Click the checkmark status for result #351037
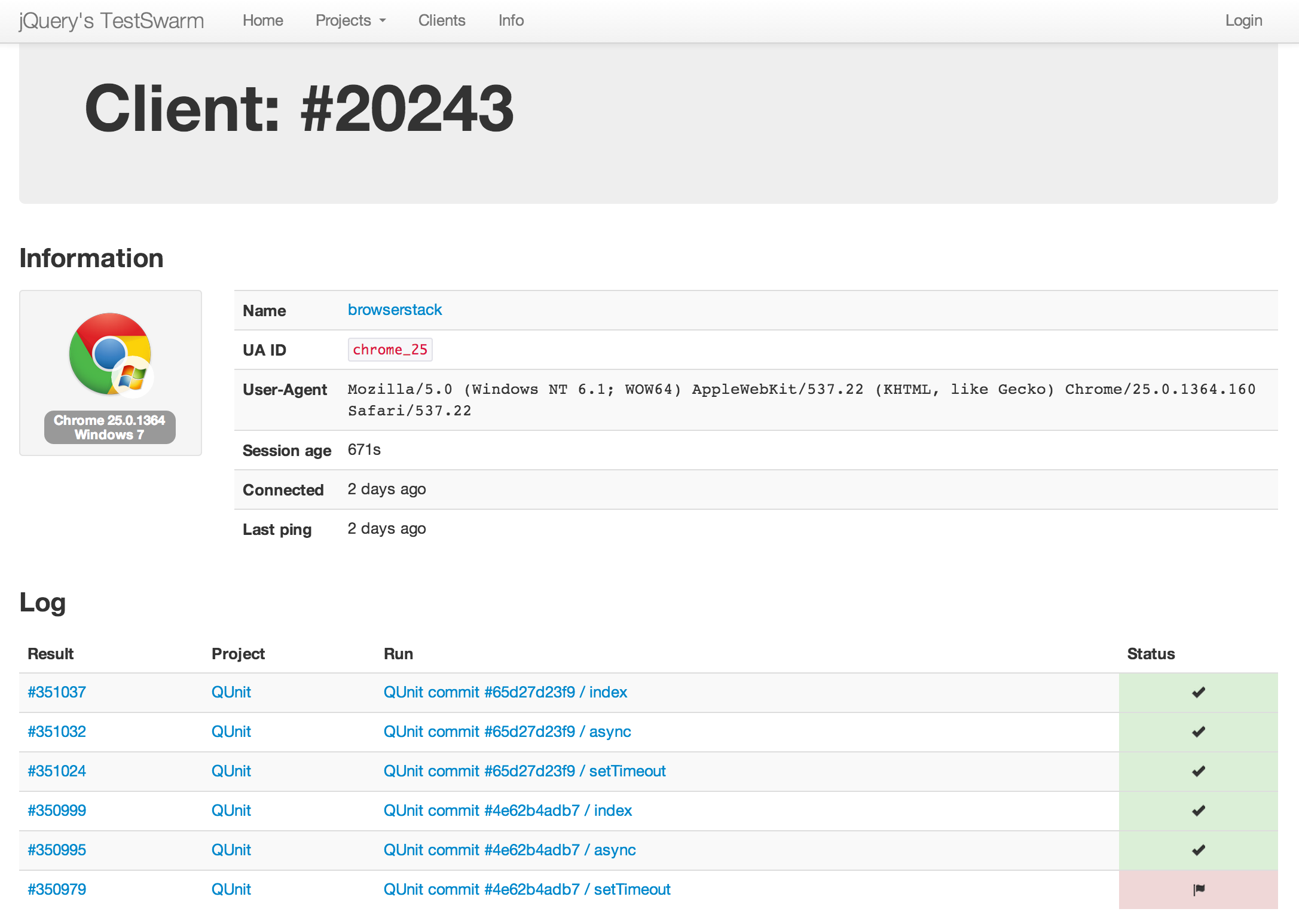This screenshot has height=924, width=1299. 1198,692
